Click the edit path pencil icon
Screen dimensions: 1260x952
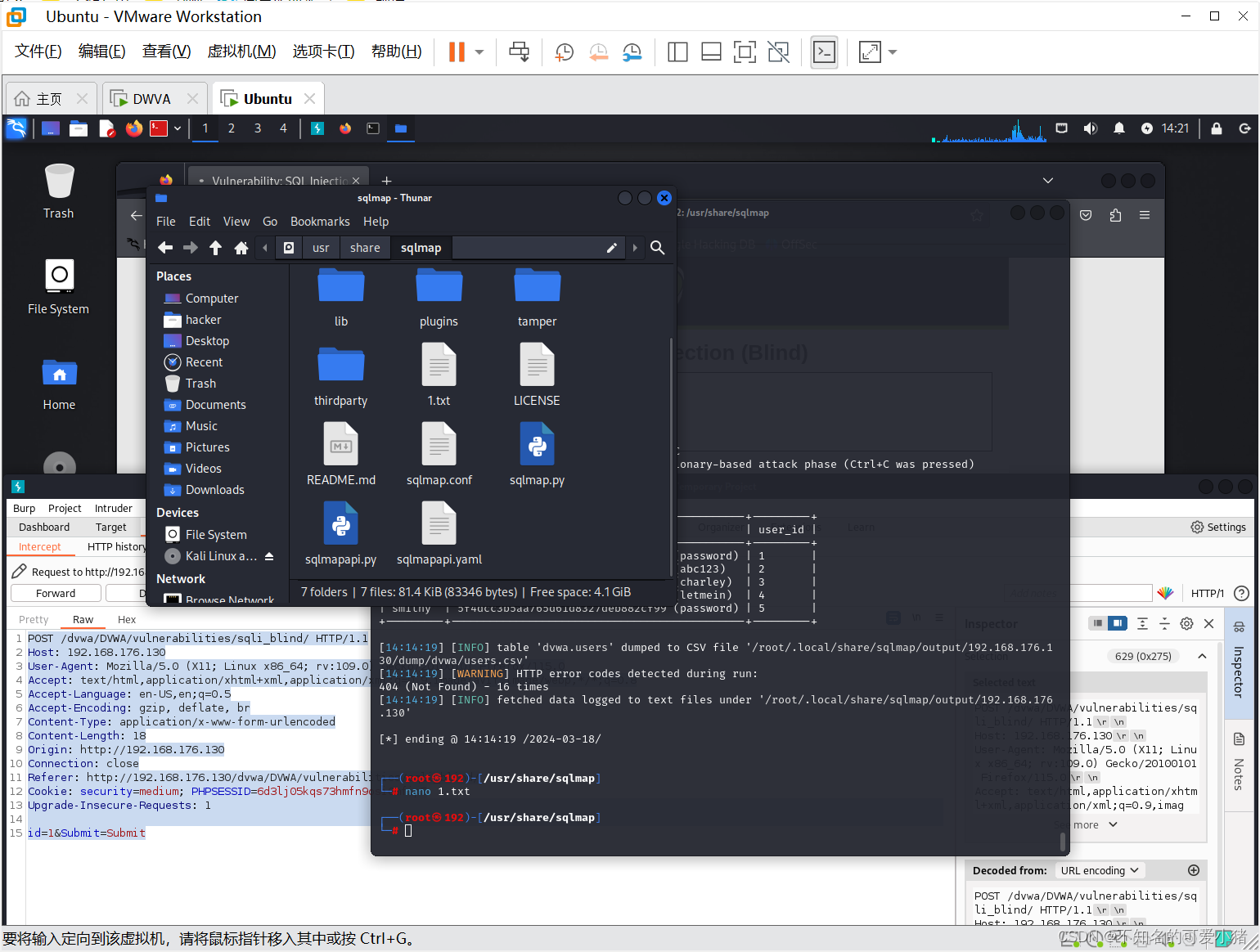[x=611, y=248]
